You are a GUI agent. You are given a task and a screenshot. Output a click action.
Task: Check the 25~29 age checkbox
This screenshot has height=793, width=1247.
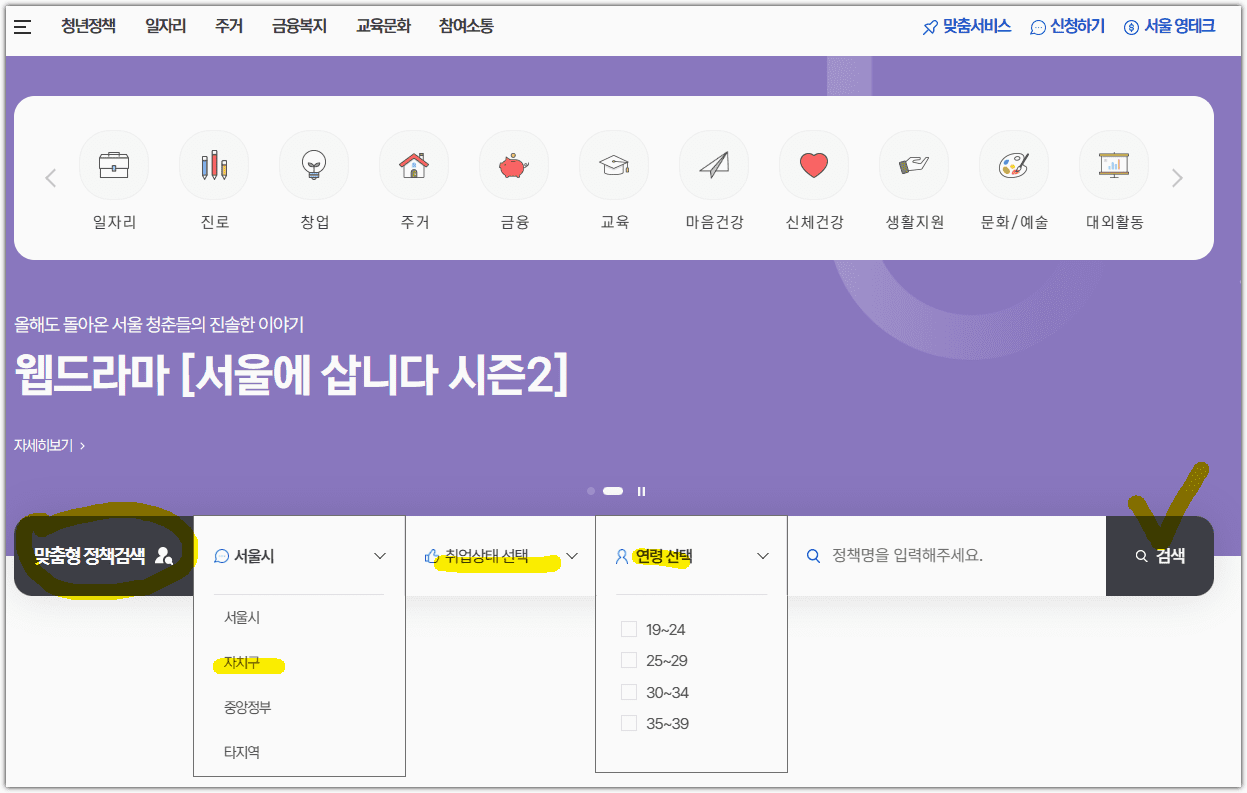pos(628,660)
